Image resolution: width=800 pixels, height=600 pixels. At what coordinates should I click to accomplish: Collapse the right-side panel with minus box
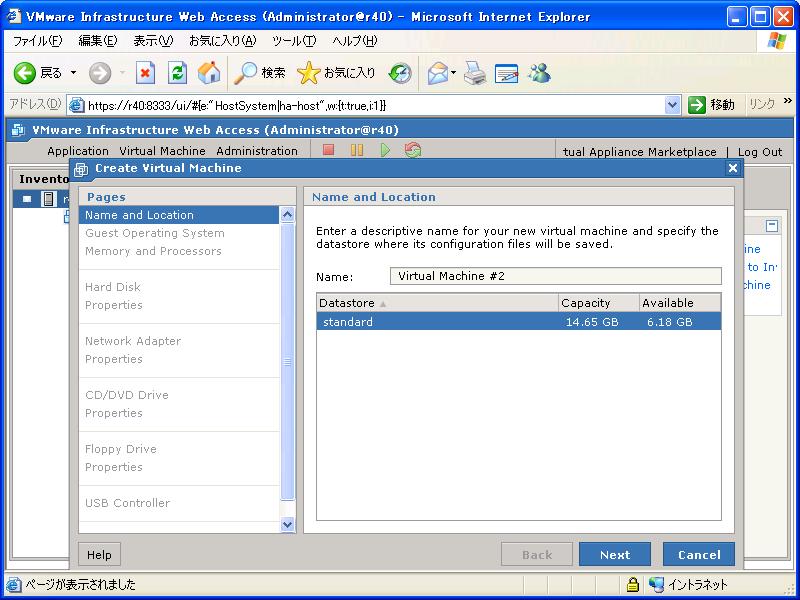pos(772,226)
